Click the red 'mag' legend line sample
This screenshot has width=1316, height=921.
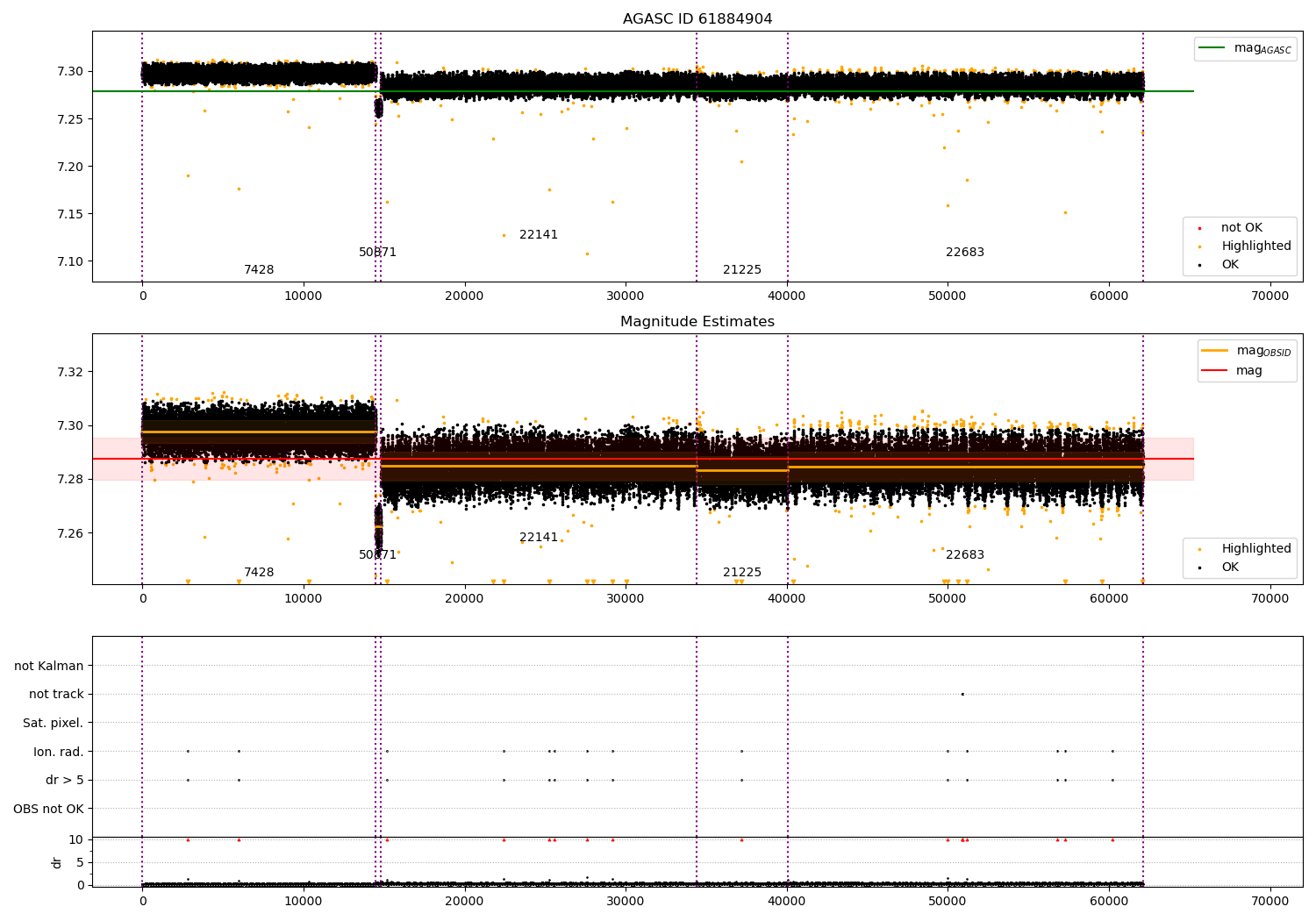[x=1215, y=371]
